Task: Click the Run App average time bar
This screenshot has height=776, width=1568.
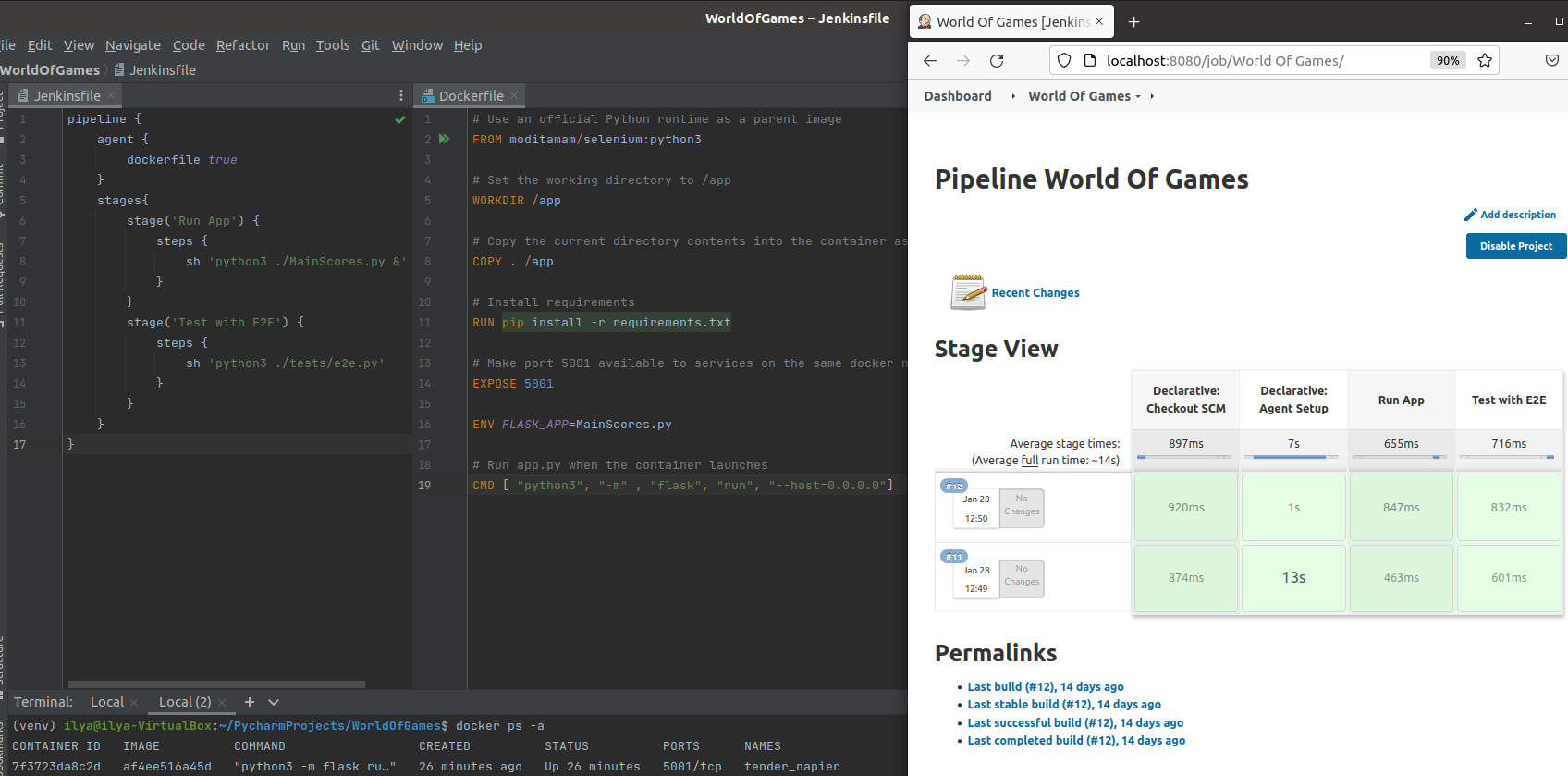Action: (1401, 457)
